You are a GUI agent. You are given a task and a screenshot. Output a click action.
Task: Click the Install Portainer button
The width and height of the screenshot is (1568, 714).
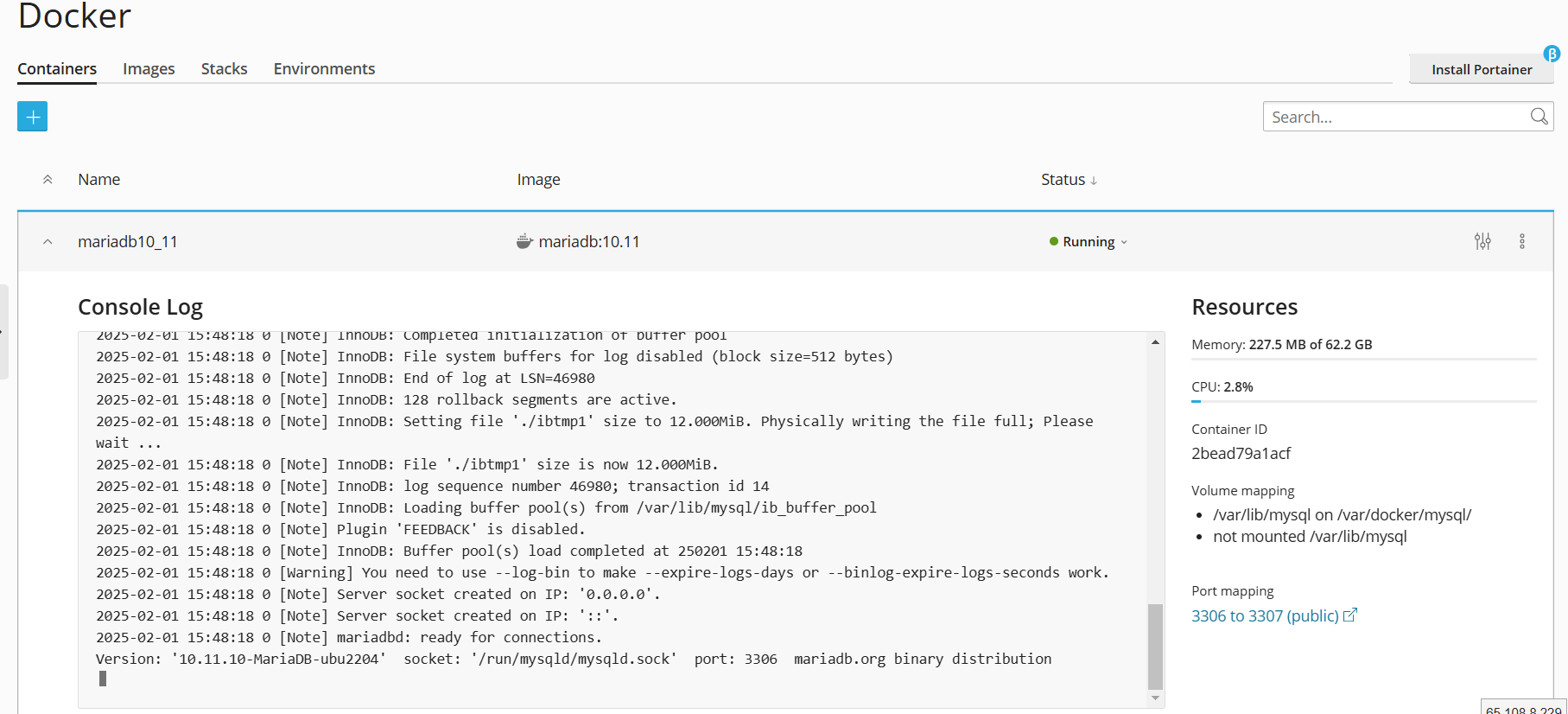(x=1482, y=69)
